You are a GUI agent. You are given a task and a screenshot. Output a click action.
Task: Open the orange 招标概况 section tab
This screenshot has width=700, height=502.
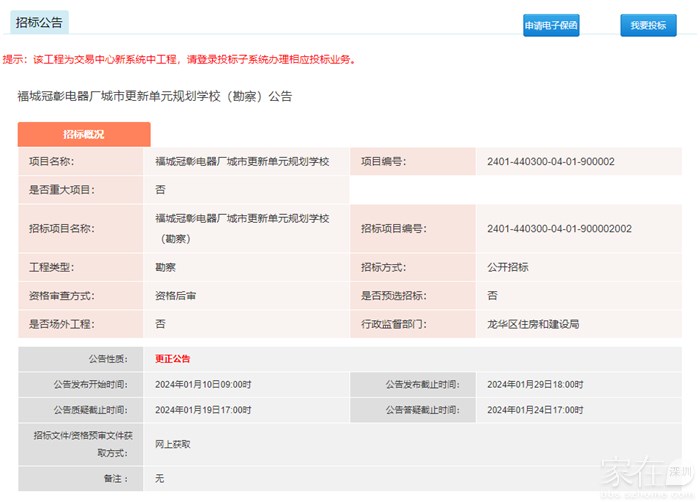84,135
